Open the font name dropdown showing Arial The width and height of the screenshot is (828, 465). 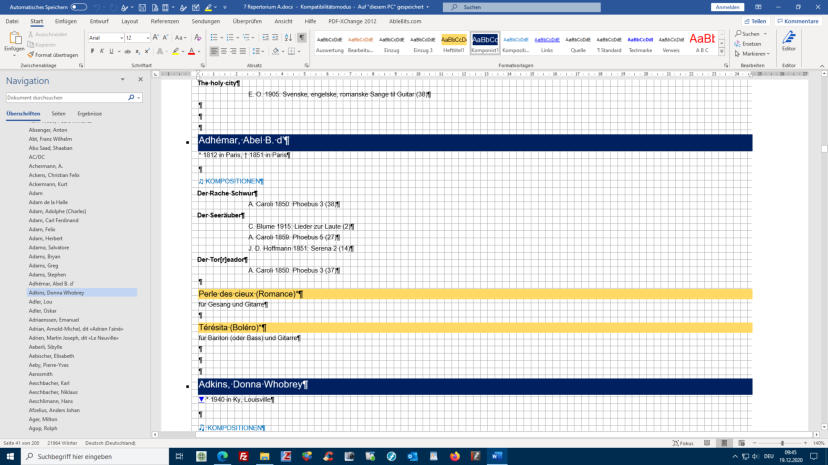(105, 38)
